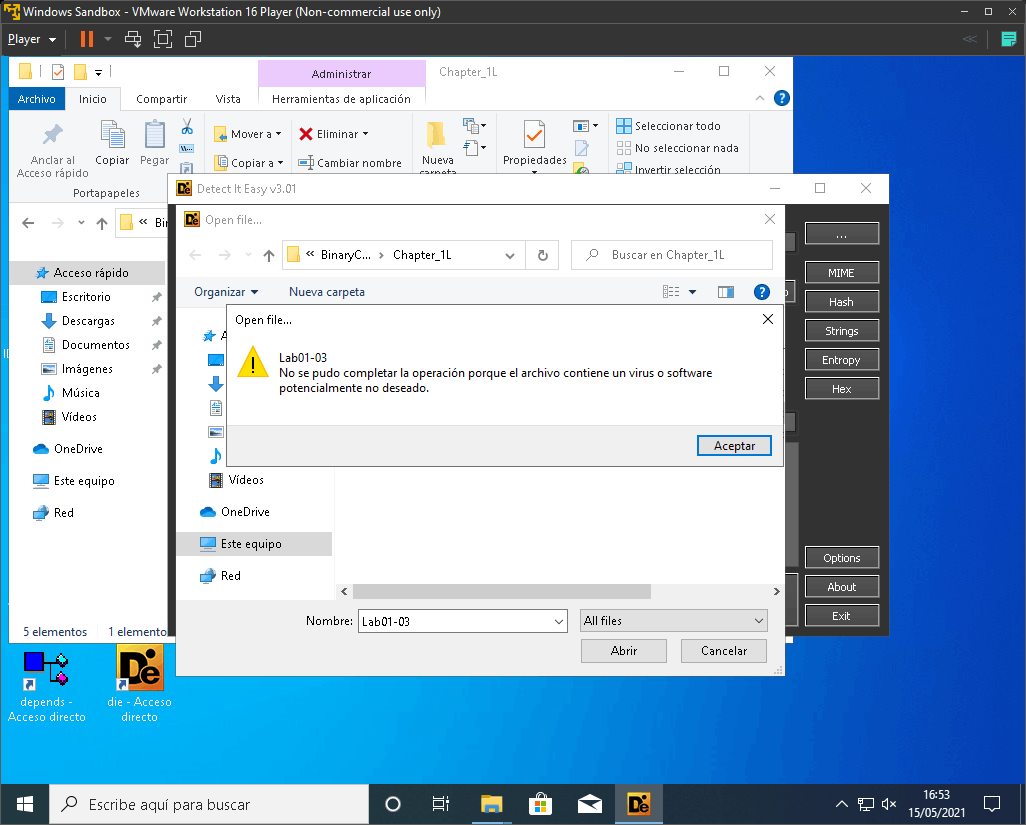
Task: Select Descargas in Explorer quick access
Action: pos(88,321)
